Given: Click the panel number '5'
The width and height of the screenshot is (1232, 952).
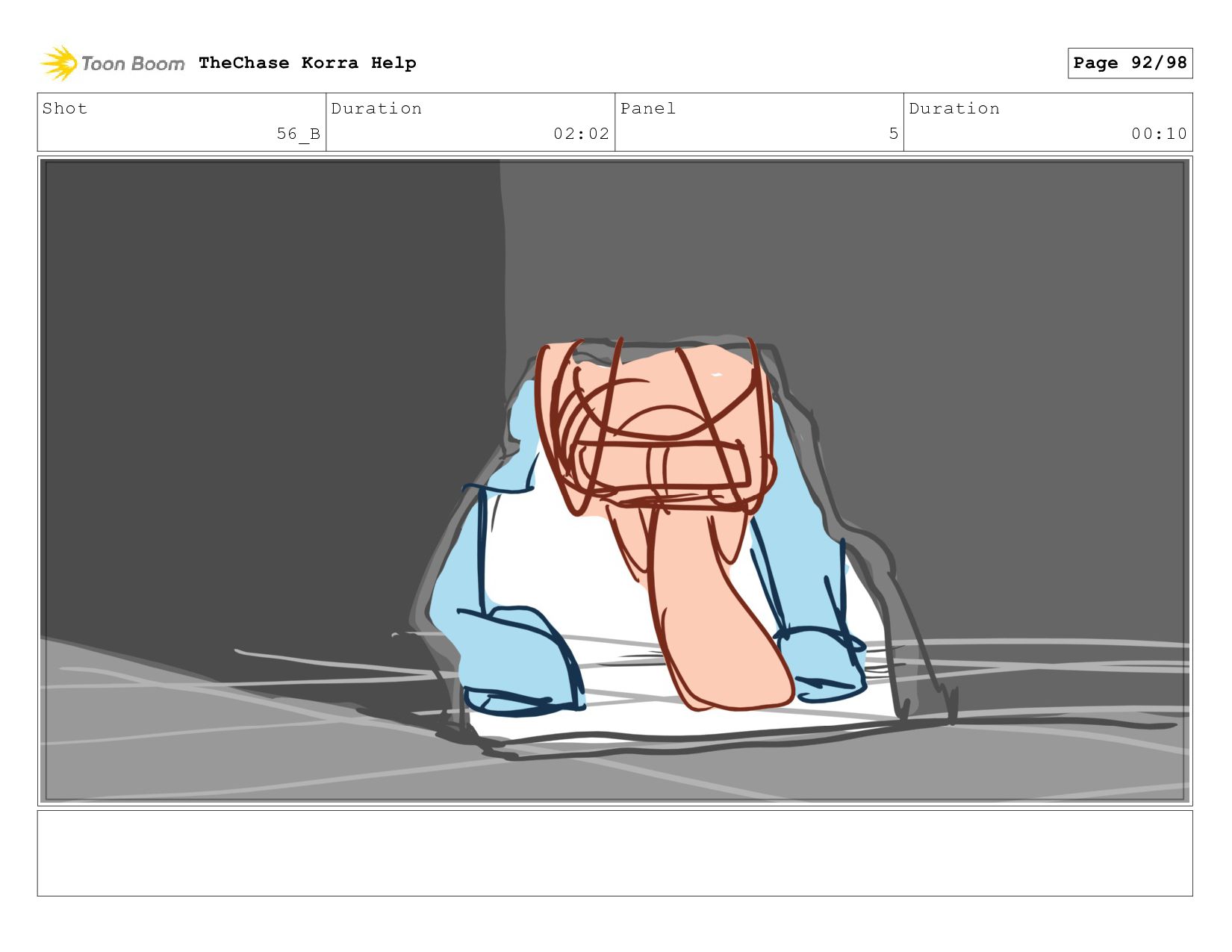Looking at the screenshot, I should [x=893, y=134].
